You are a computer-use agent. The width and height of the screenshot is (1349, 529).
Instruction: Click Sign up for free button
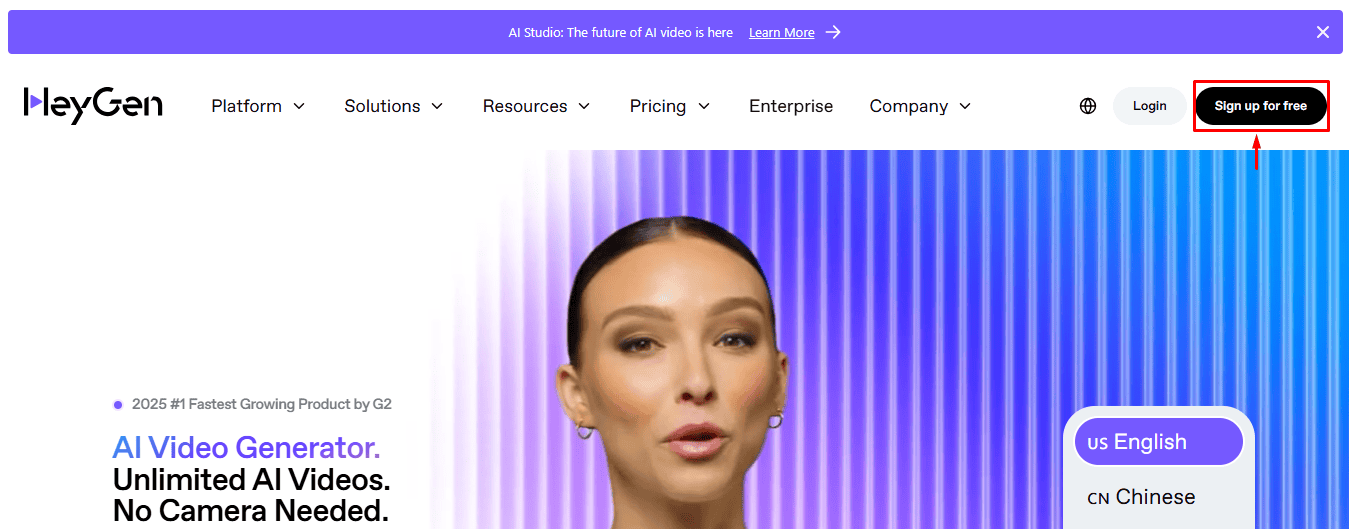(x=1261, y=106)
